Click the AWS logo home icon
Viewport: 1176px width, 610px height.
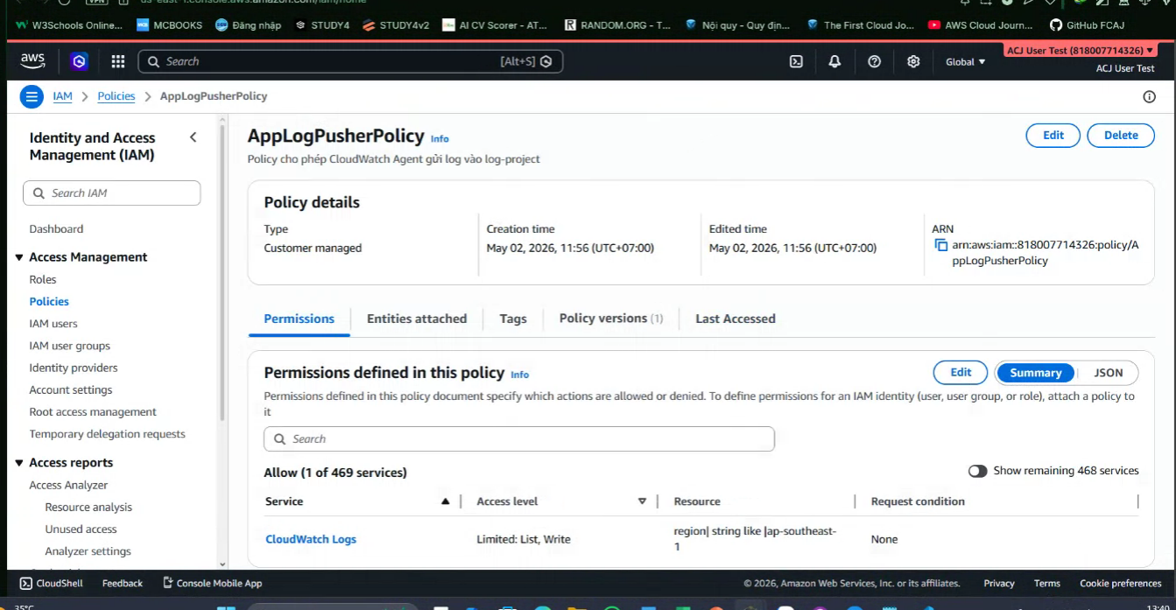tap(32, 62)
